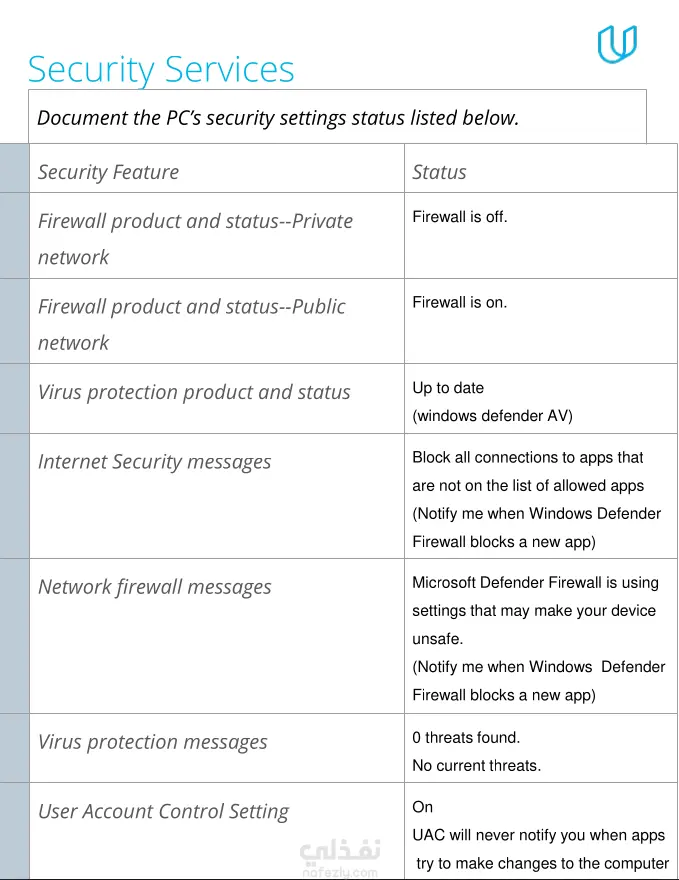Click the Firewall Private network feature cell
The image size is (679, 880).
[195, 238]
